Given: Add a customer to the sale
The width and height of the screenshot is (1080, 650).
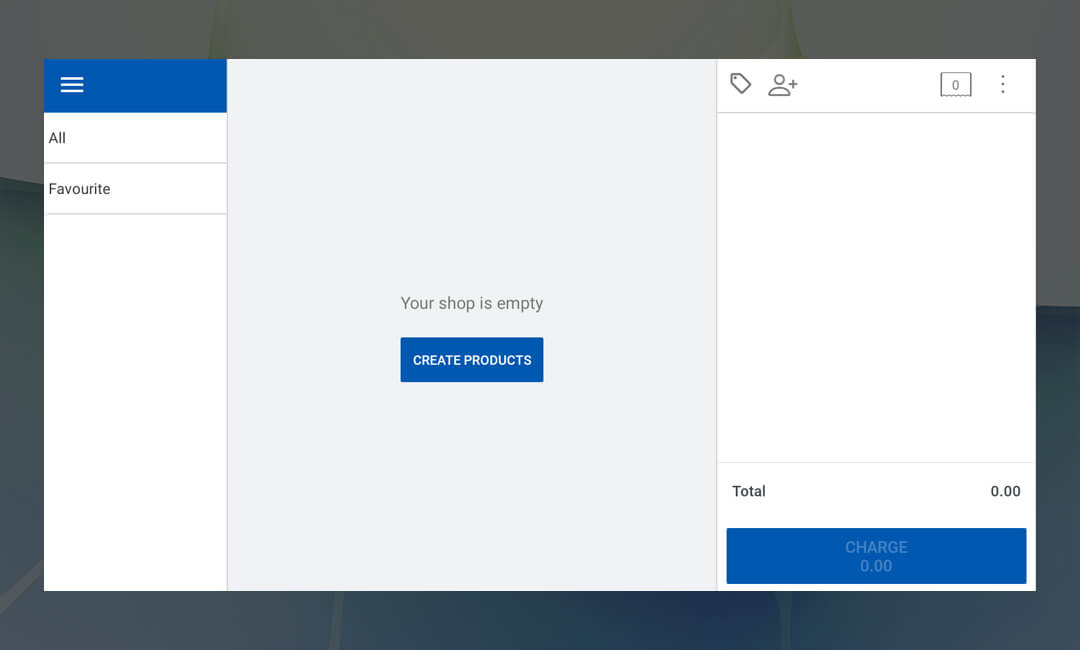Looking at the screenshot, I should (x=782, y=85).
